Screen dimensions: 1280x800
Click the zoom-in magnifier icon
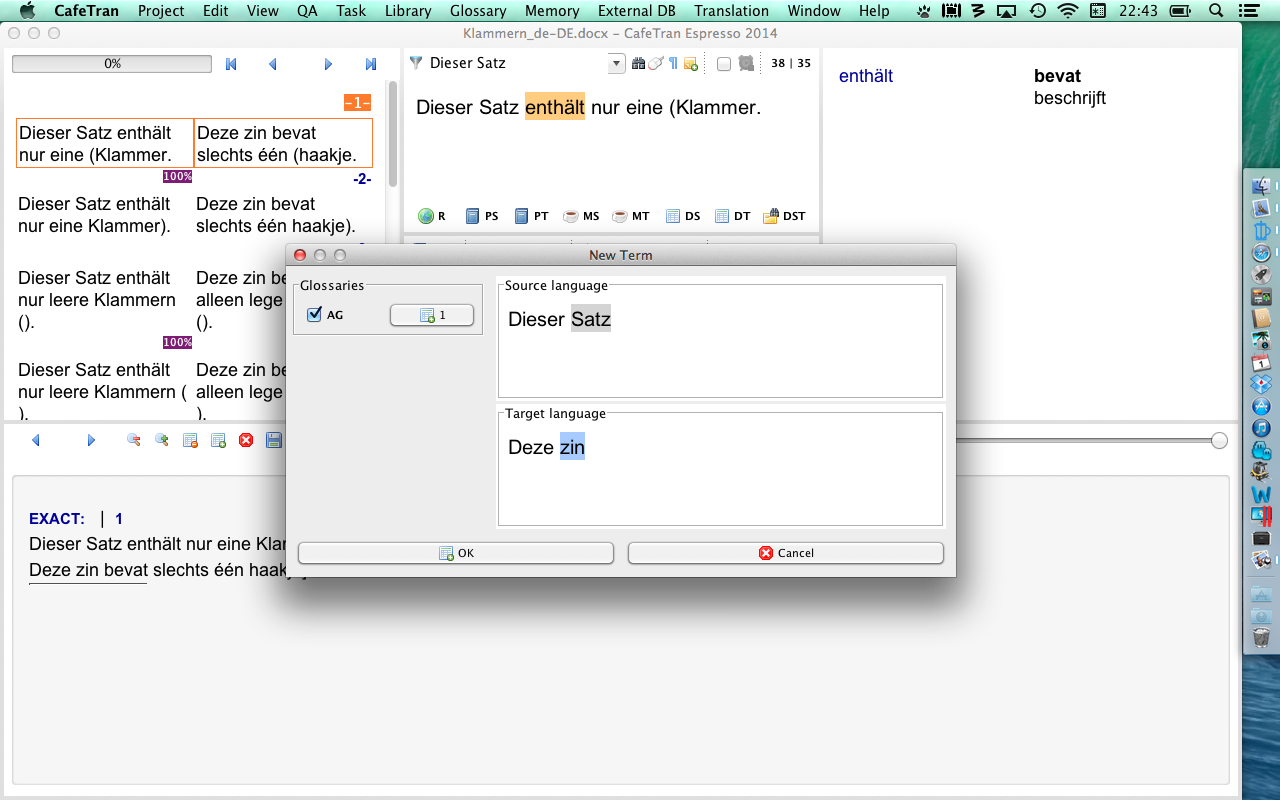(x=161, y=440)
